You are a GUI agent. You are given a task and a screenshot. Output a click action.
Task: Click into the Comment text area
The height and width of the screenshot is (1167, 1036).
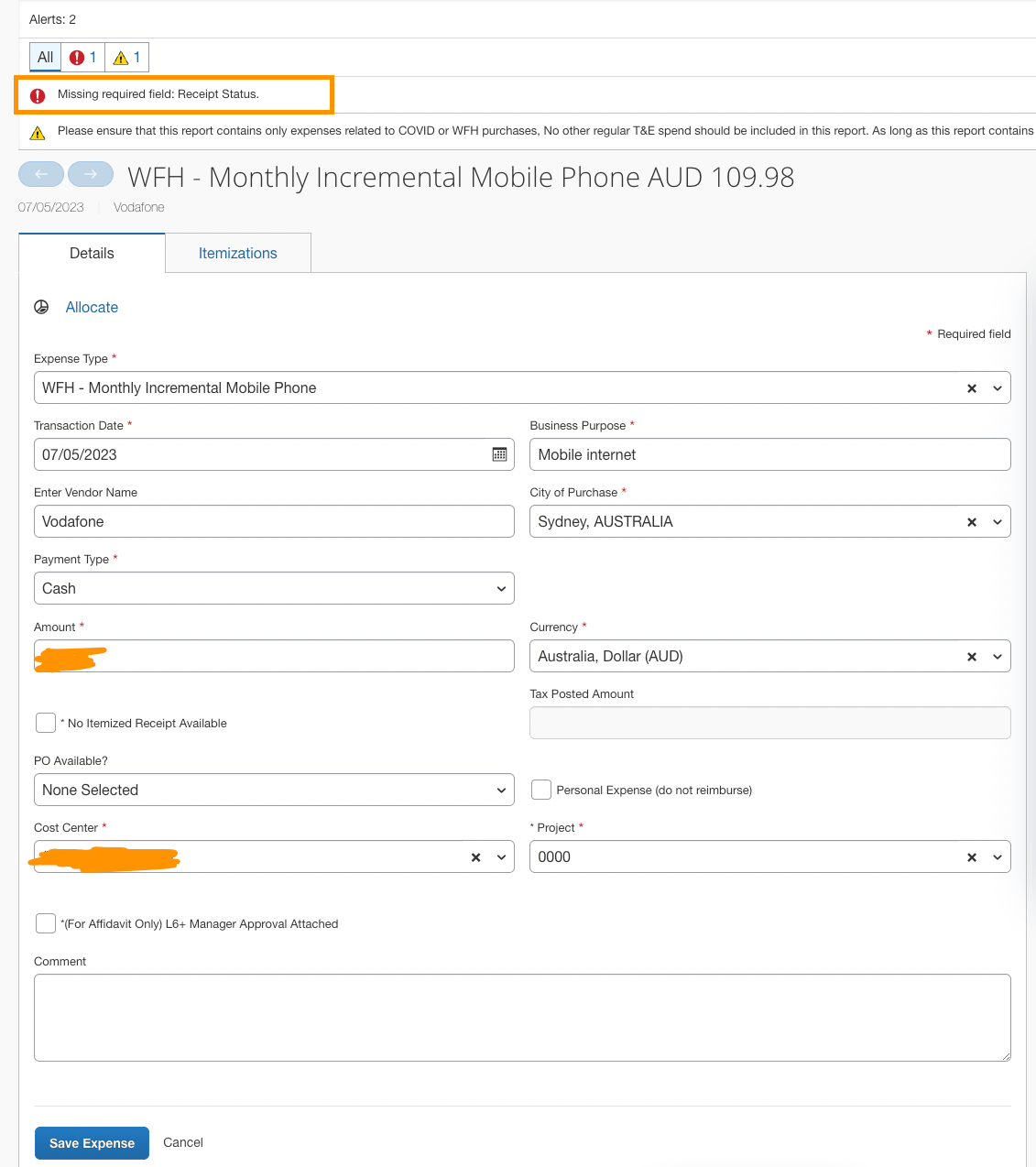[x=522, y=1017]
